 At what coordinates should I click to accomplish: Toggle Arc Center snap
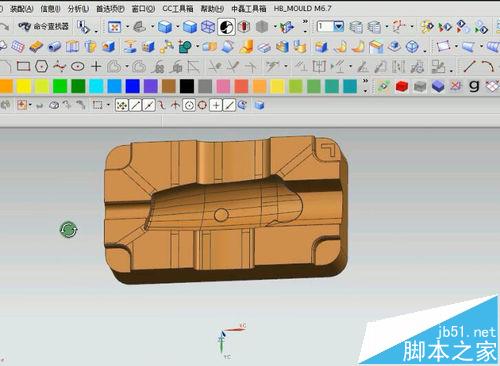pos(189,106)
